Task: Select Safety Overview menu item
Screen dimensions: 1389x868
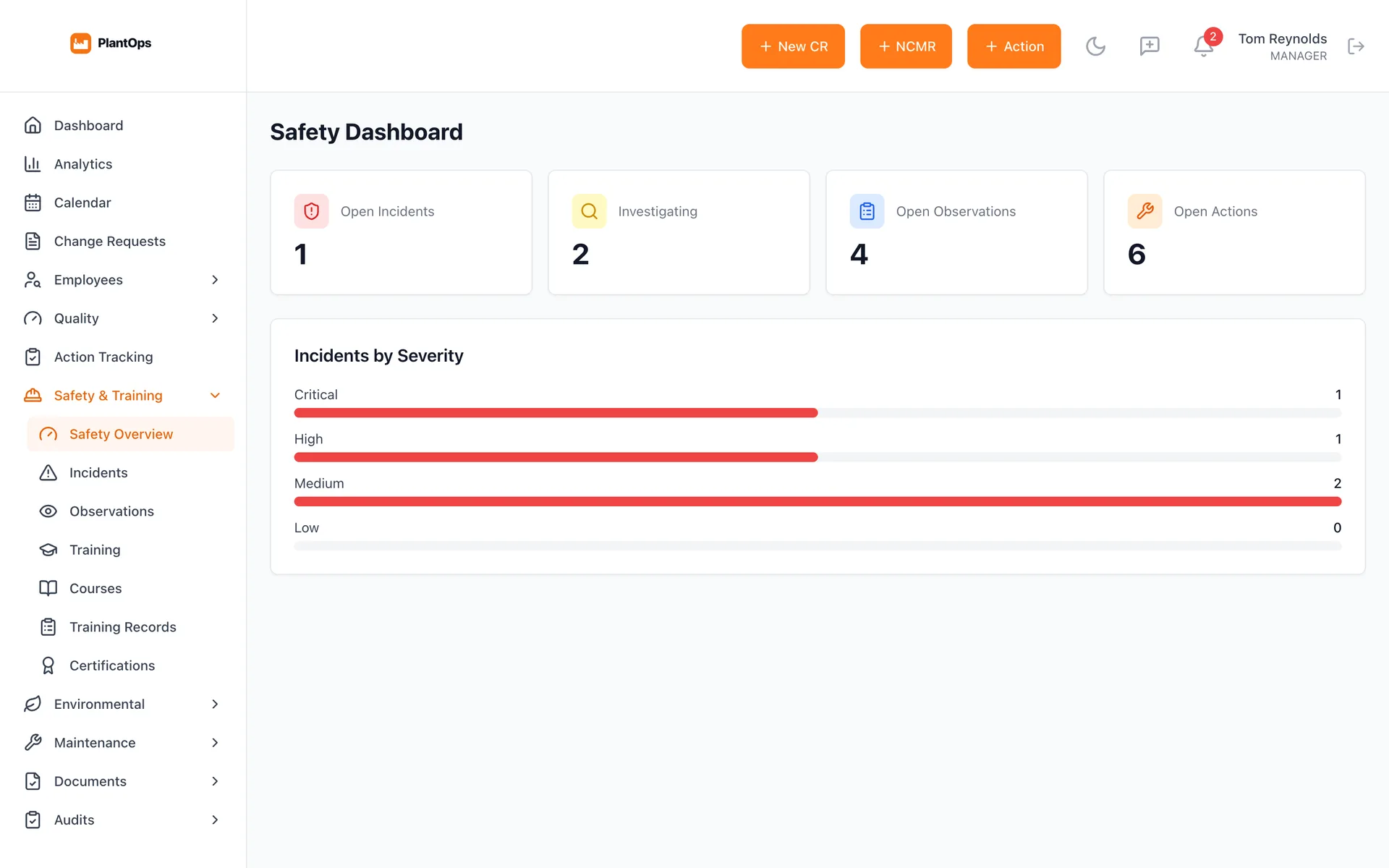Action: click(x=130, y=434)
